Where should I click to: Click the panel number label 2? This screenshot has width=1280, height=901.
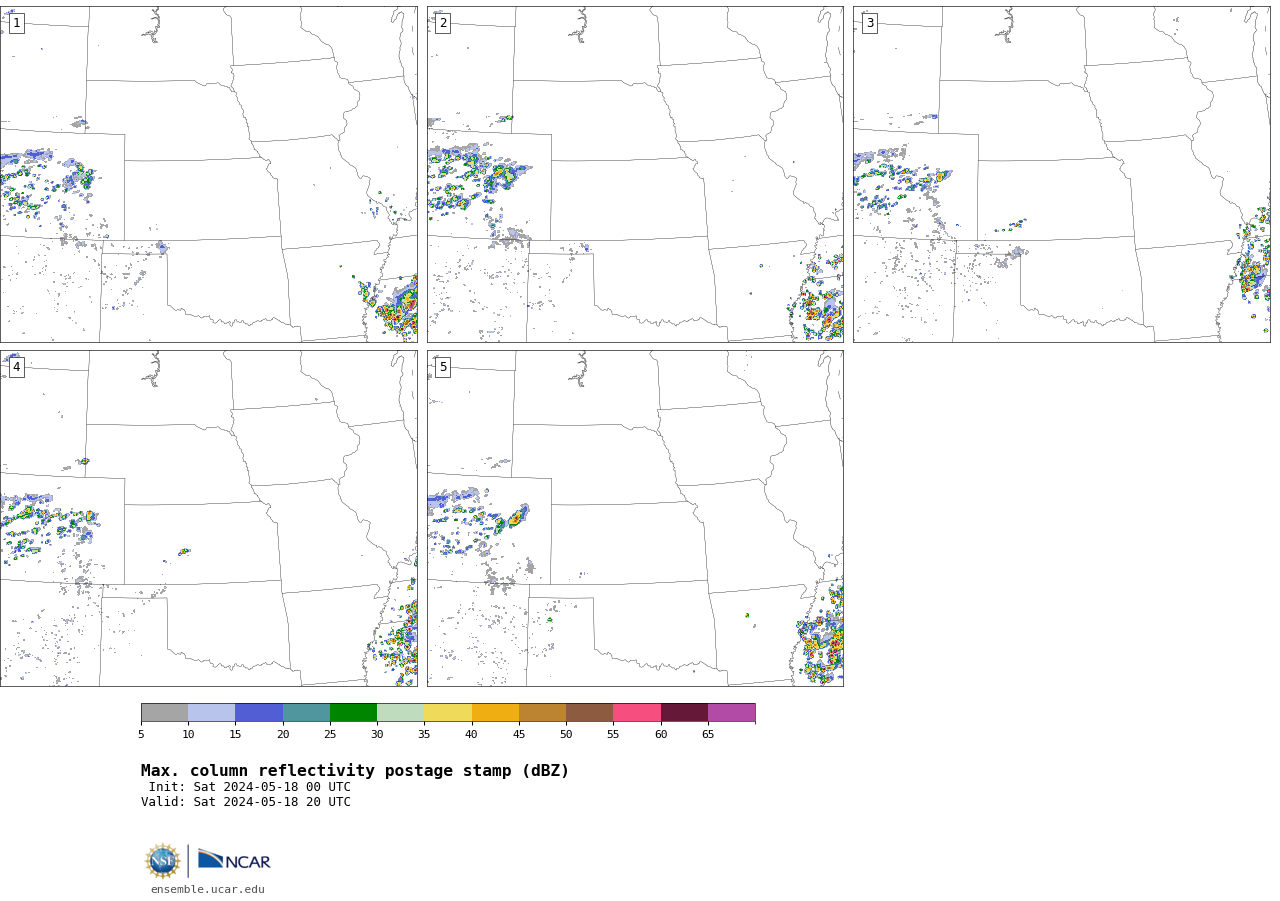click(443, 23)
